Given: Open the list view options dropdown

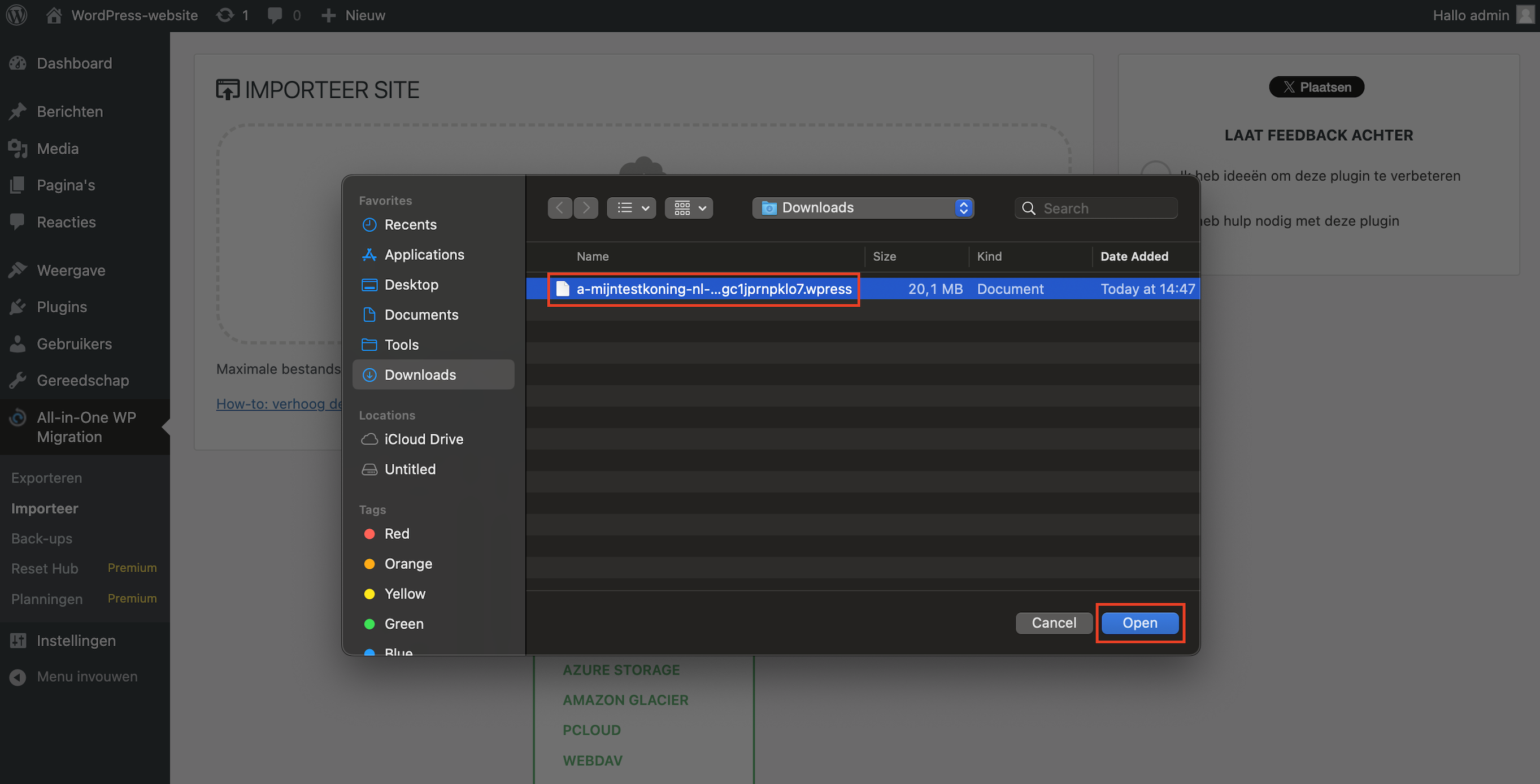Looking at the screenshot, I should click(x=631, y=208).
